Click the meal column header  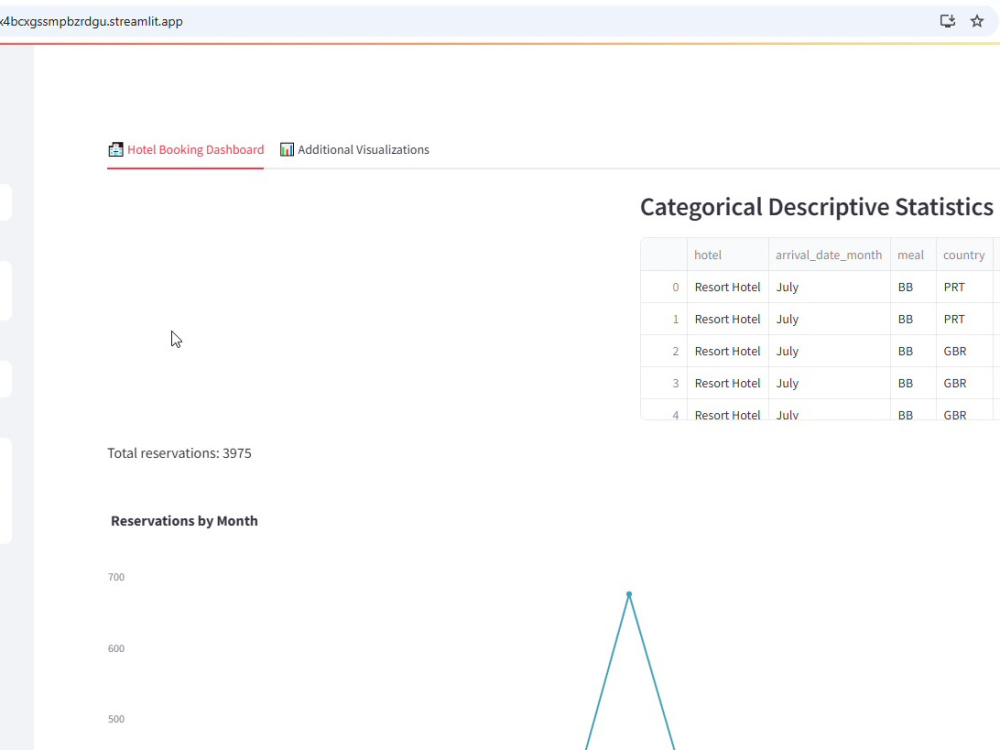tap(913, 255)
